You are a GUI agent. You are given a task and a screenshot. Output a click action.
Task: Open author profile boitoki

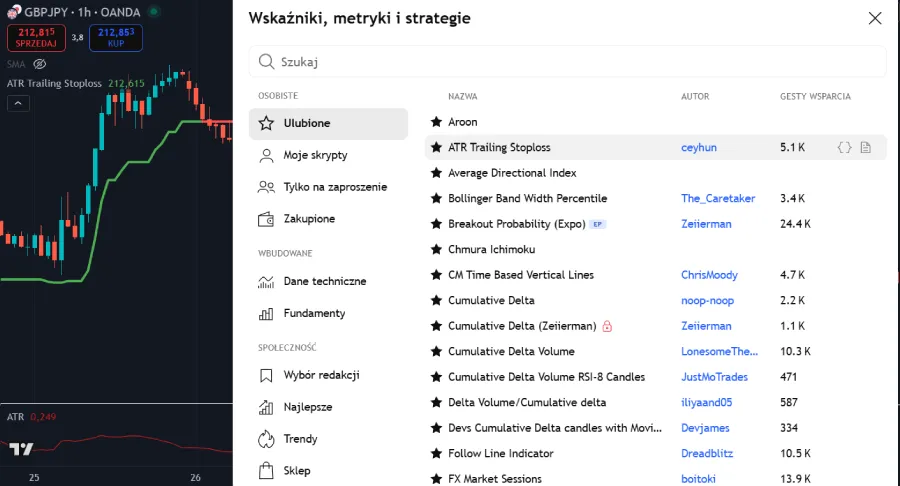pos(699,479)
